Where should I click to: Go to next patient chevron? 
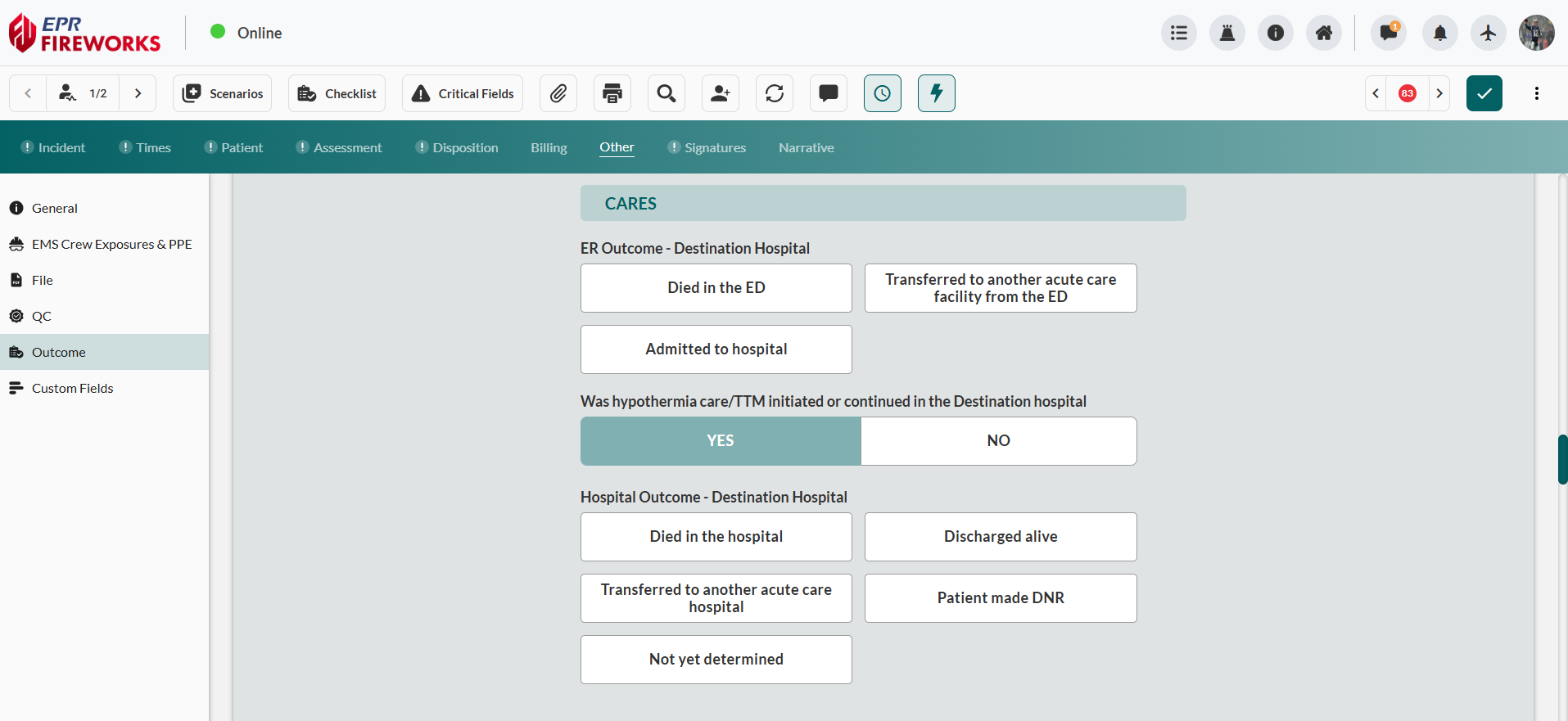pyautogui.click(x=138, y=93)
